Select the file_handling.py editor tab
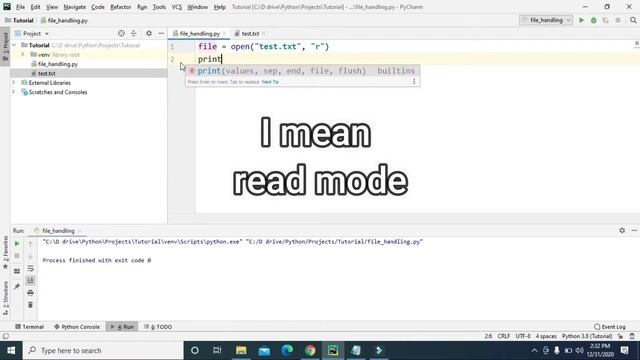This screenshot has height=360, width=640. point(200,33)
